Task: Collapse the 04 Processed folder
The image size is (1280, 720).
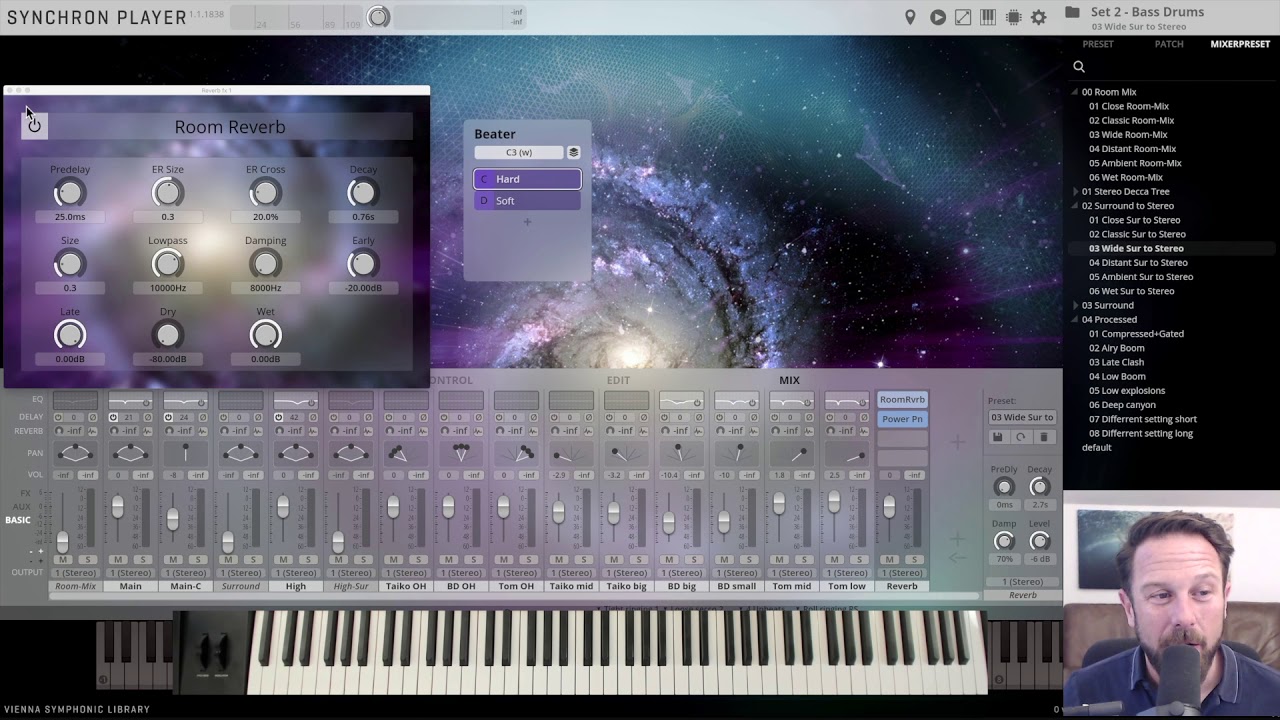Action: (x=1076, y=320)
